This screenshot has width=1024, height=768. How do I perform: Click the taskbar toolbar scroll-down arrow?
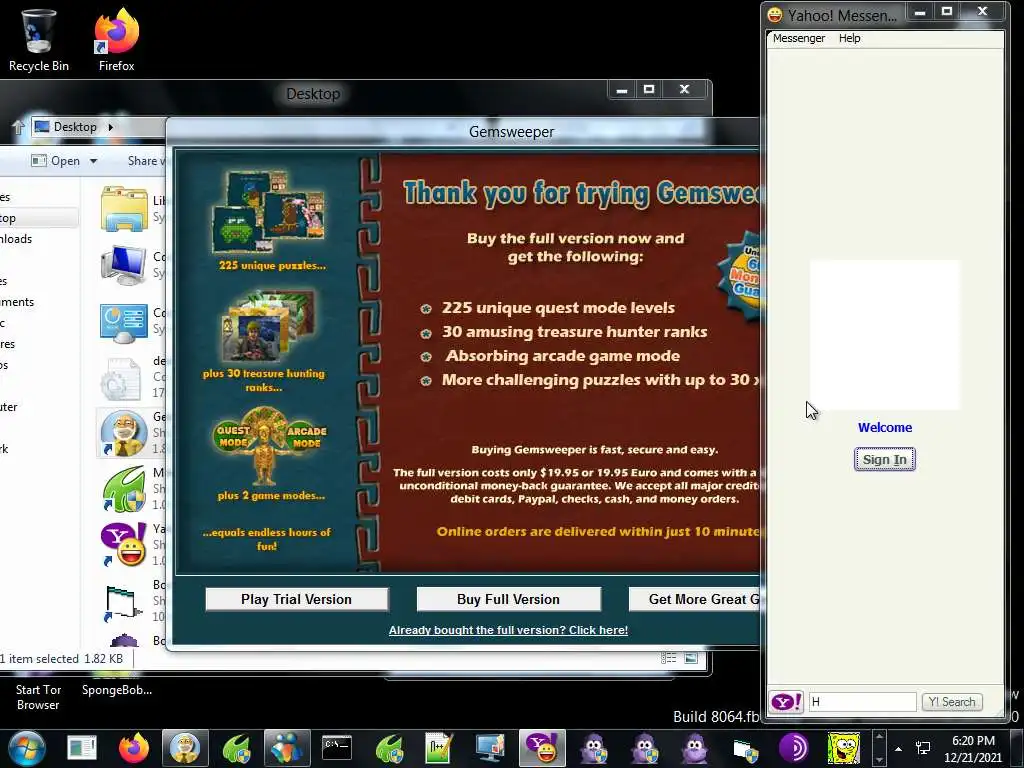point(879,759)
